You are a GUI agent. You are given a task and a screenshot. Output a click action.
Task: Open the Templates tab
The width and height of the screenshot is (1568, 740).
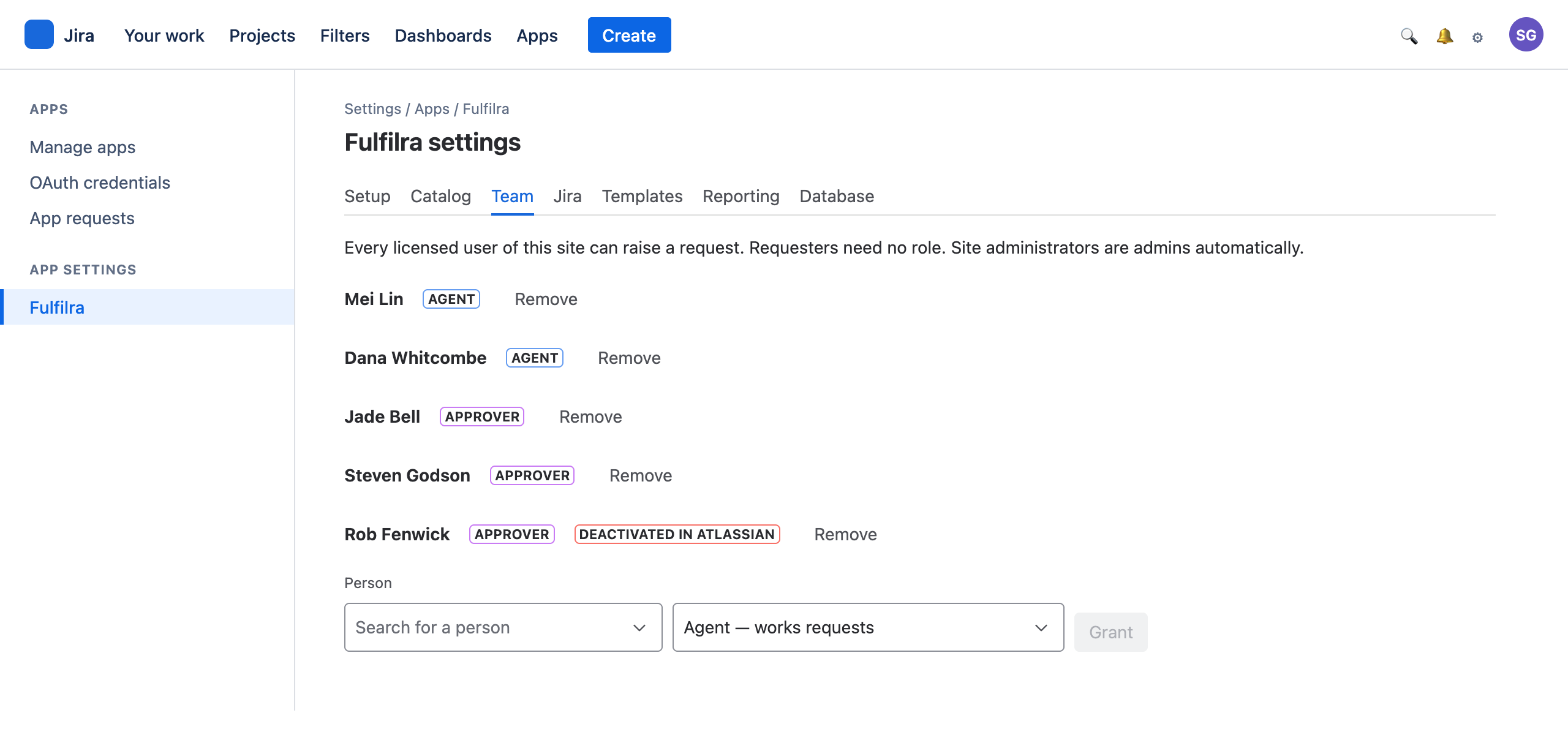point(642,196)
